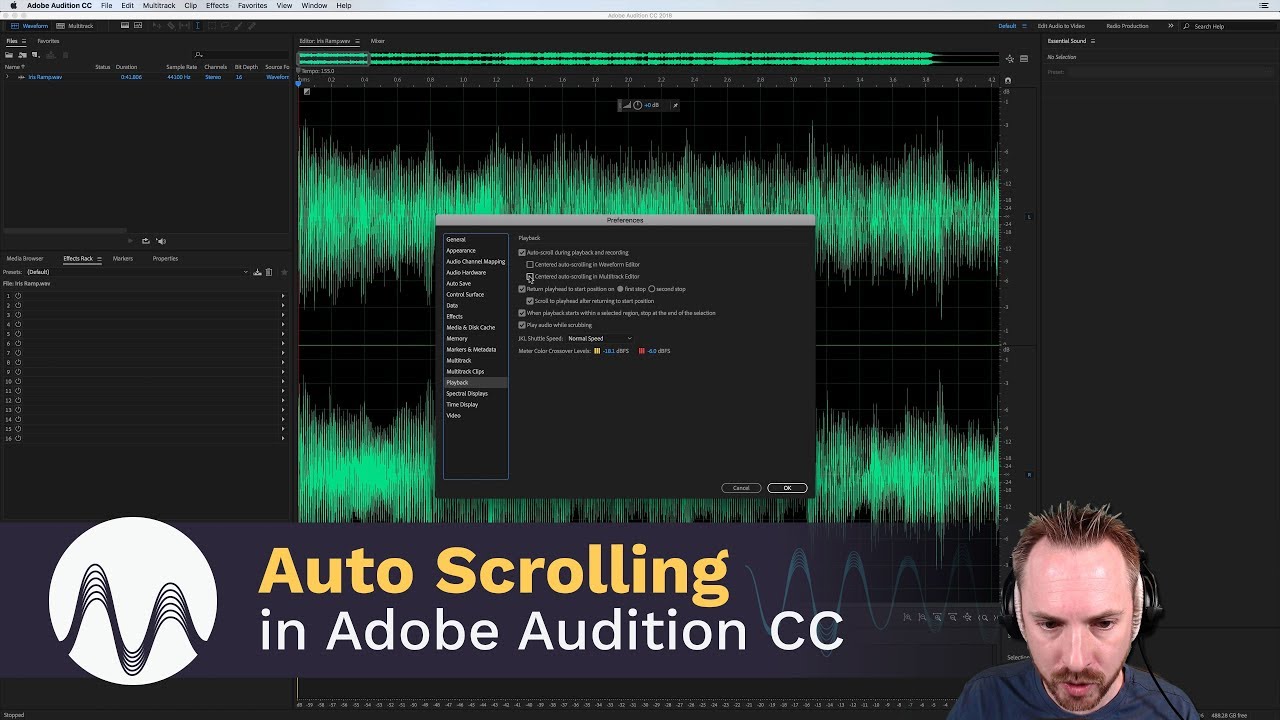
Task: Save effects rack preset icon
Action: [257, 272]
